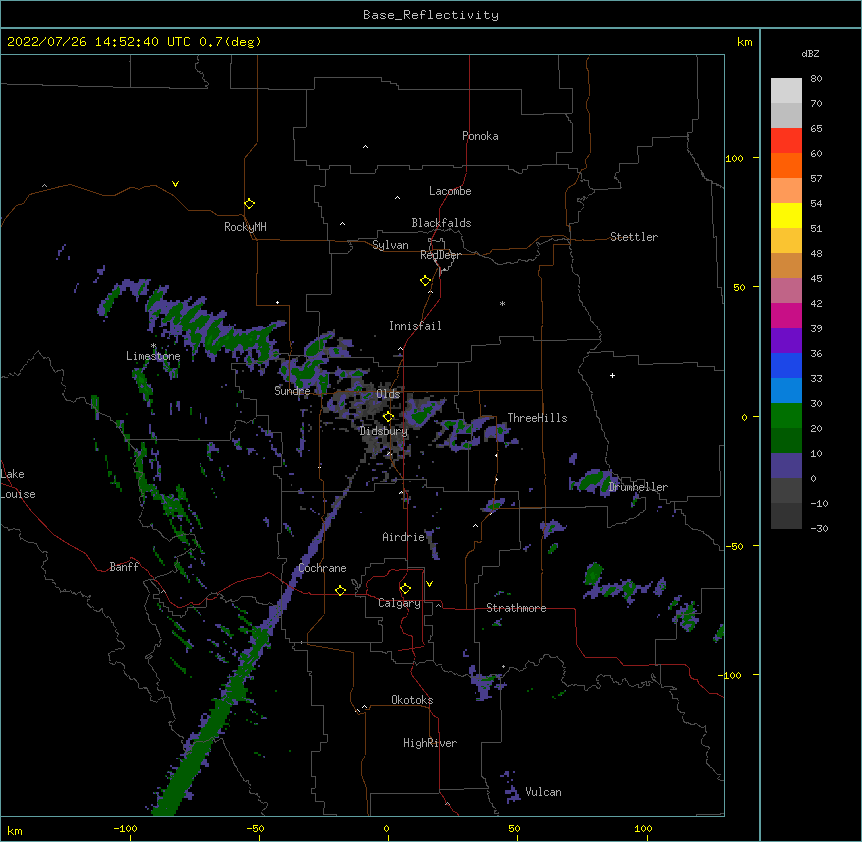Image resolution: width=862 pixels, height=842 pixels.
Task: Click the Lake Louise label
Action: (x=18, y=484)
